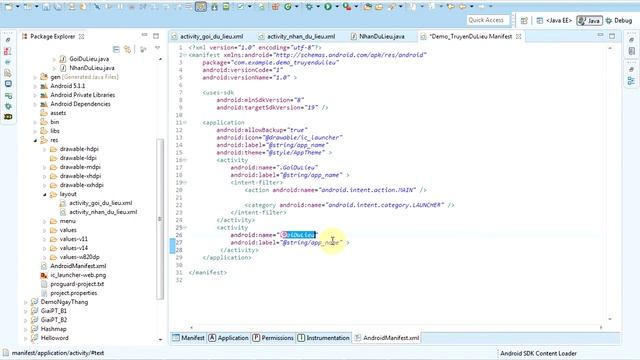This screenshot has width=640, height=360.
Task: Collapse the fold marker at line 16
Action: click(x=185, y=160)
